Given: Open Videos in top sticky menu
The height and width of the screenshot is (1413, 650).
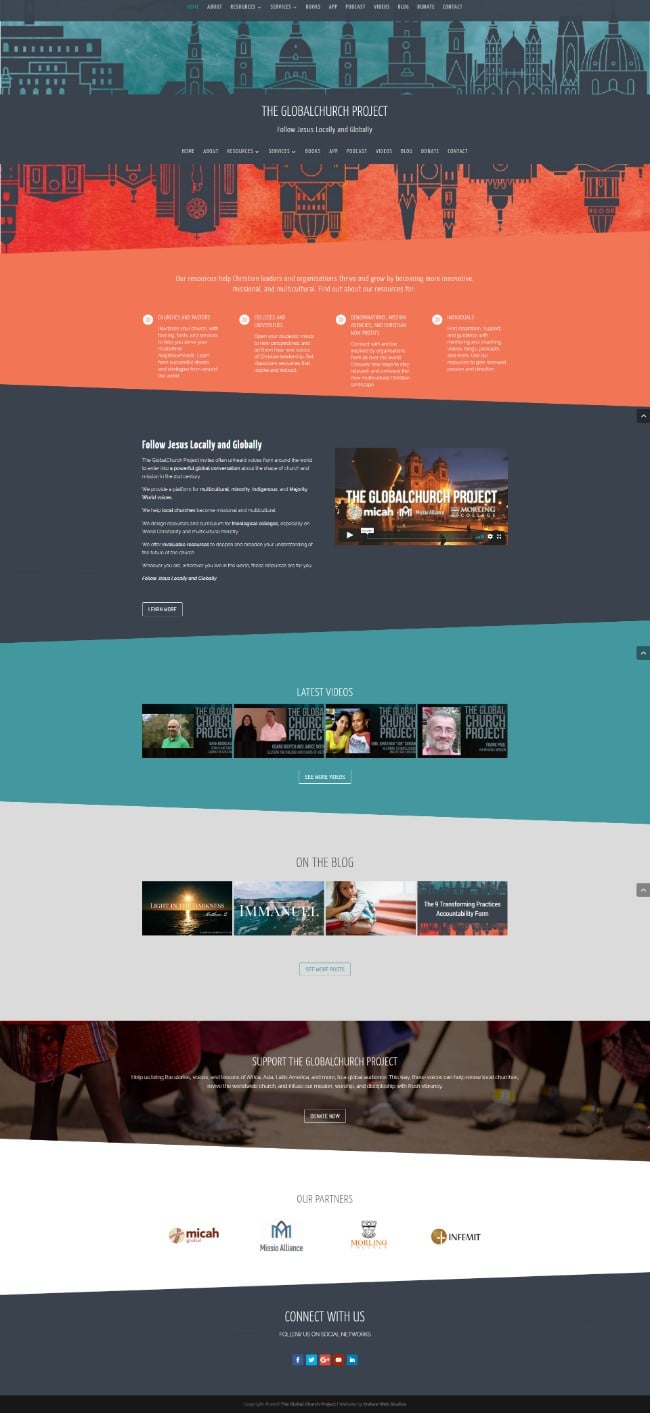Looking at the screenshot, I should point(382,6).
